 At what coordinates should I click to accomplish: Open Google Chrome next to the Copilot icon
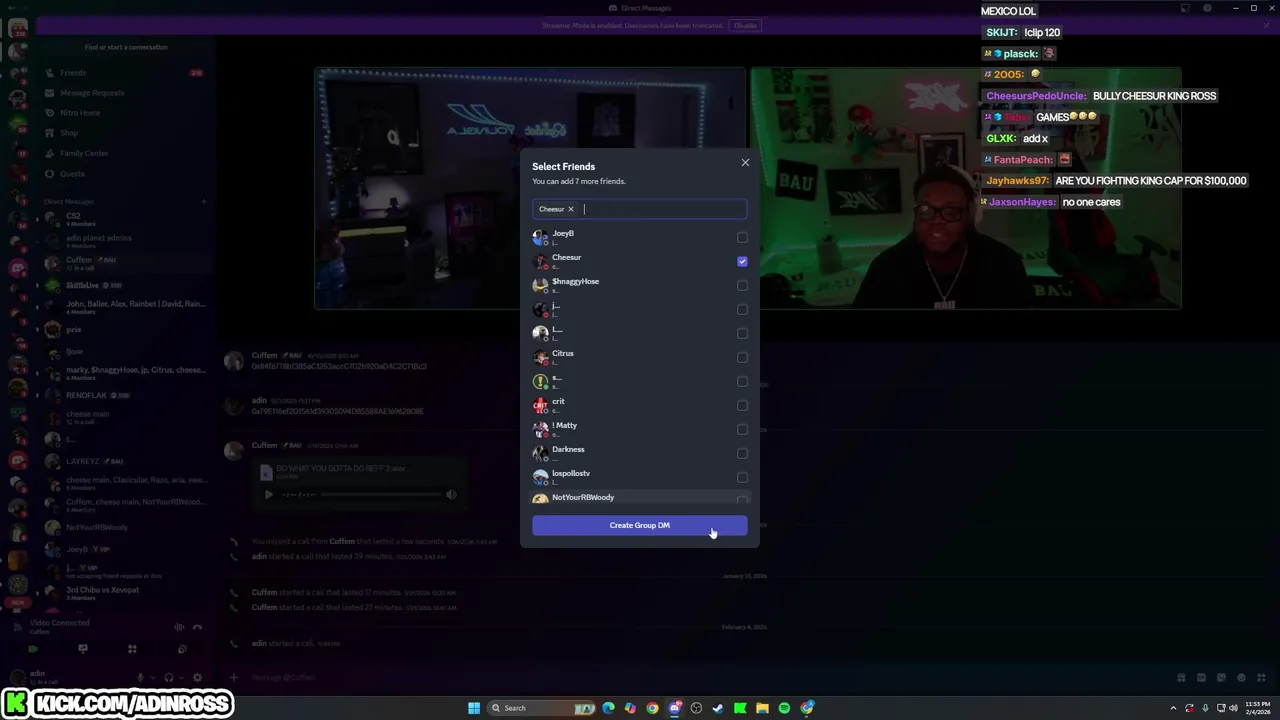pos(652,708)
